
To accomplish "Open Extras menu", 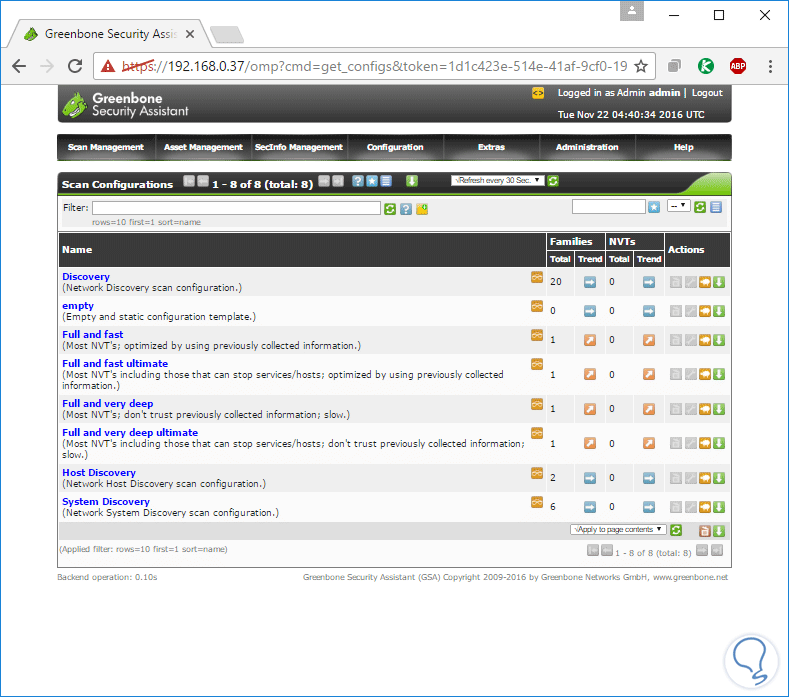I will point(491,147).
